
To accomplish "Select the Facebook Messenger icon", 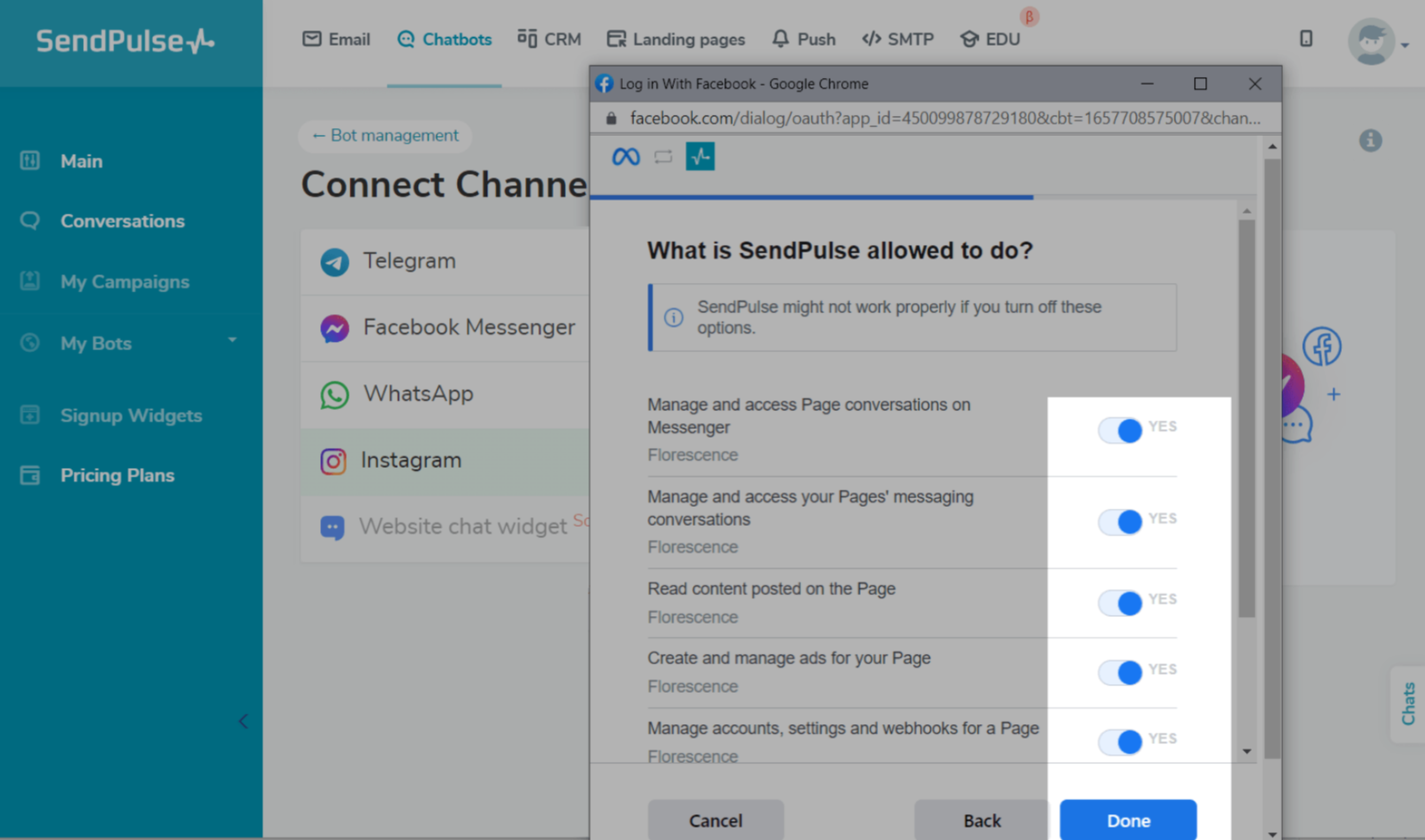I will pyautogui.click(x=335, y=328).
